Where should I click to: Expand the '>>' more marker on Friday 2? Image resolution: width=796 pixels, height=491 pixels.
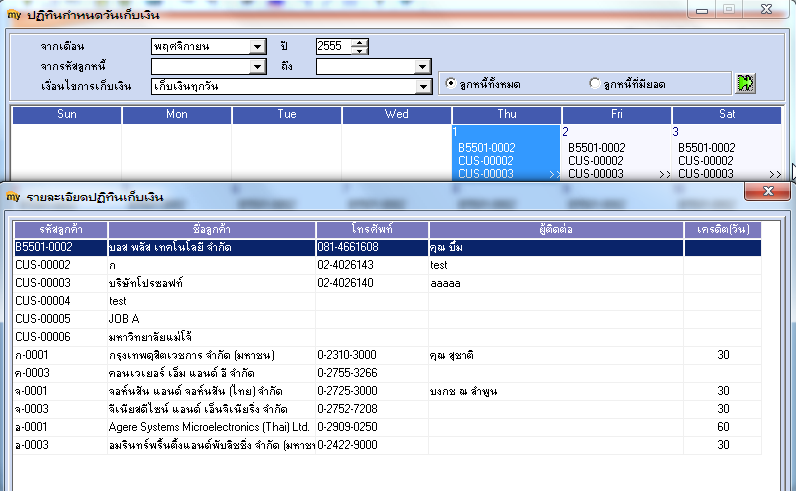665,174
